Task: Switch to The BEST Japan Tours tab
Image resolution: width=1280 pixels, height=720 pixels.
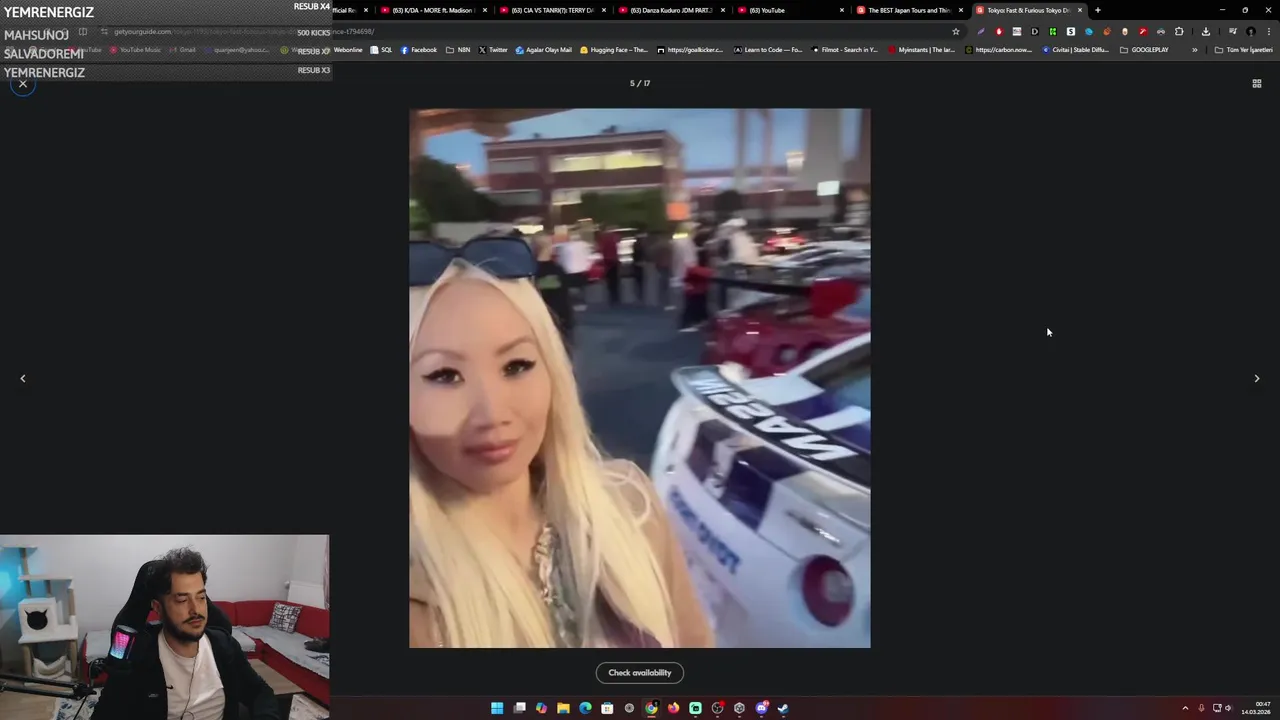Action: pos(908,10)
